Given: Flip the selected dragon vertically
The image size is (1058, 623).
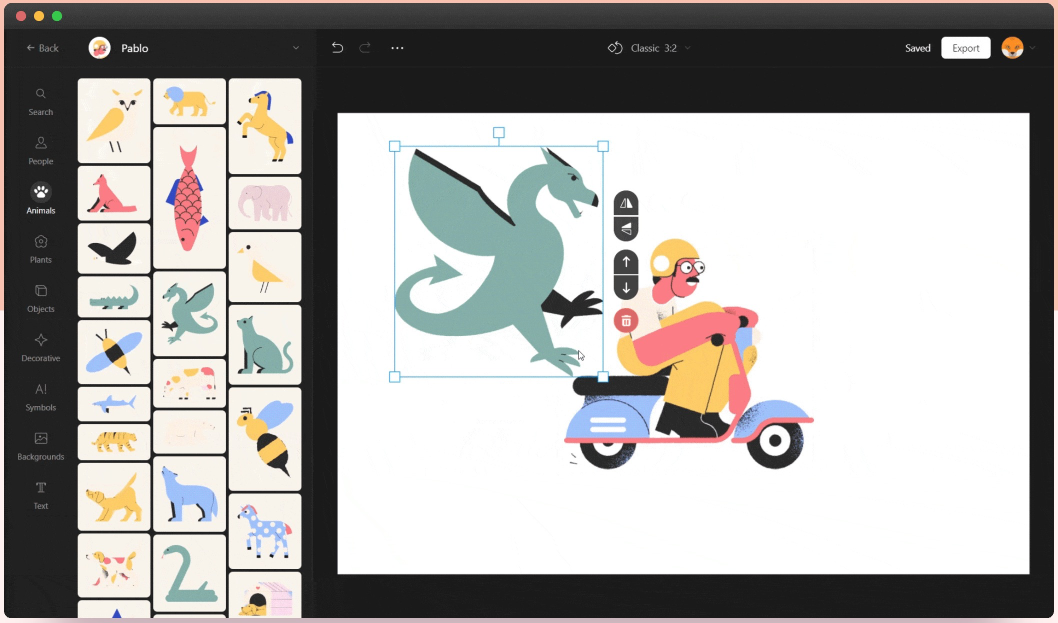Looking at the screenshot, I should 625,227.
